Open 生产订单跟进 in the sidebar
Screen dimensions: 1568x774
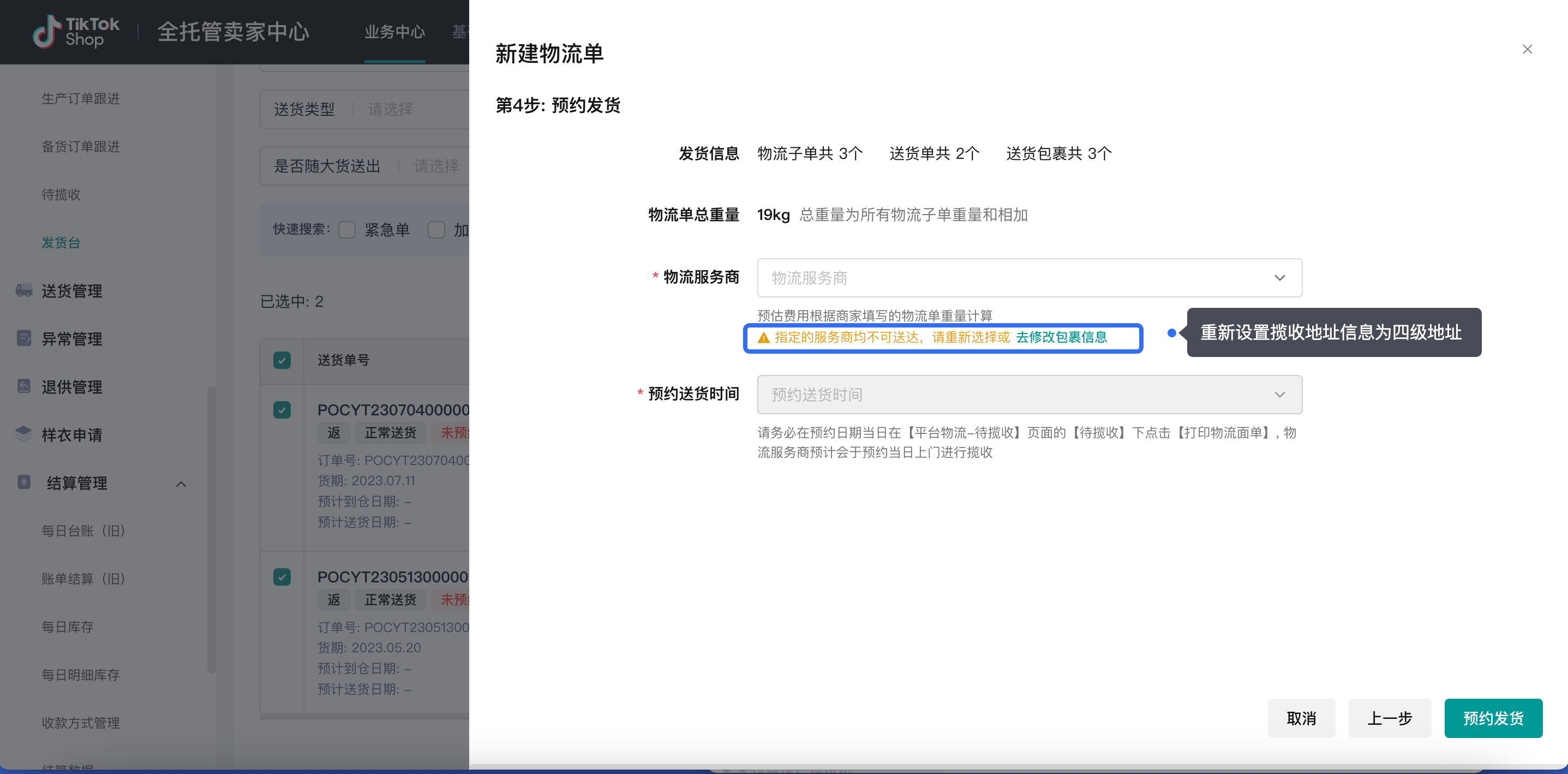click(x=80, y=98)
